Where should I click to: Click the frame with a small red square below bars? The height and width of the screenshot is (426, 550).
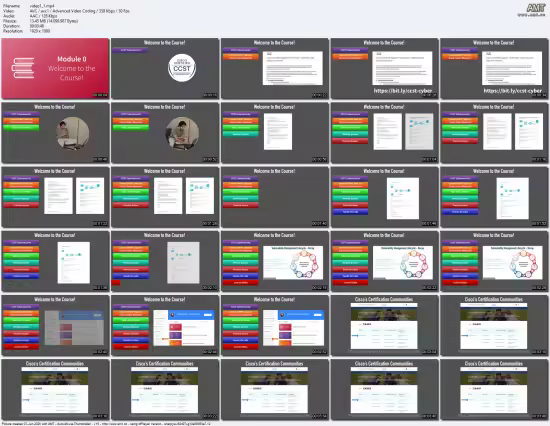pos(165,261)
